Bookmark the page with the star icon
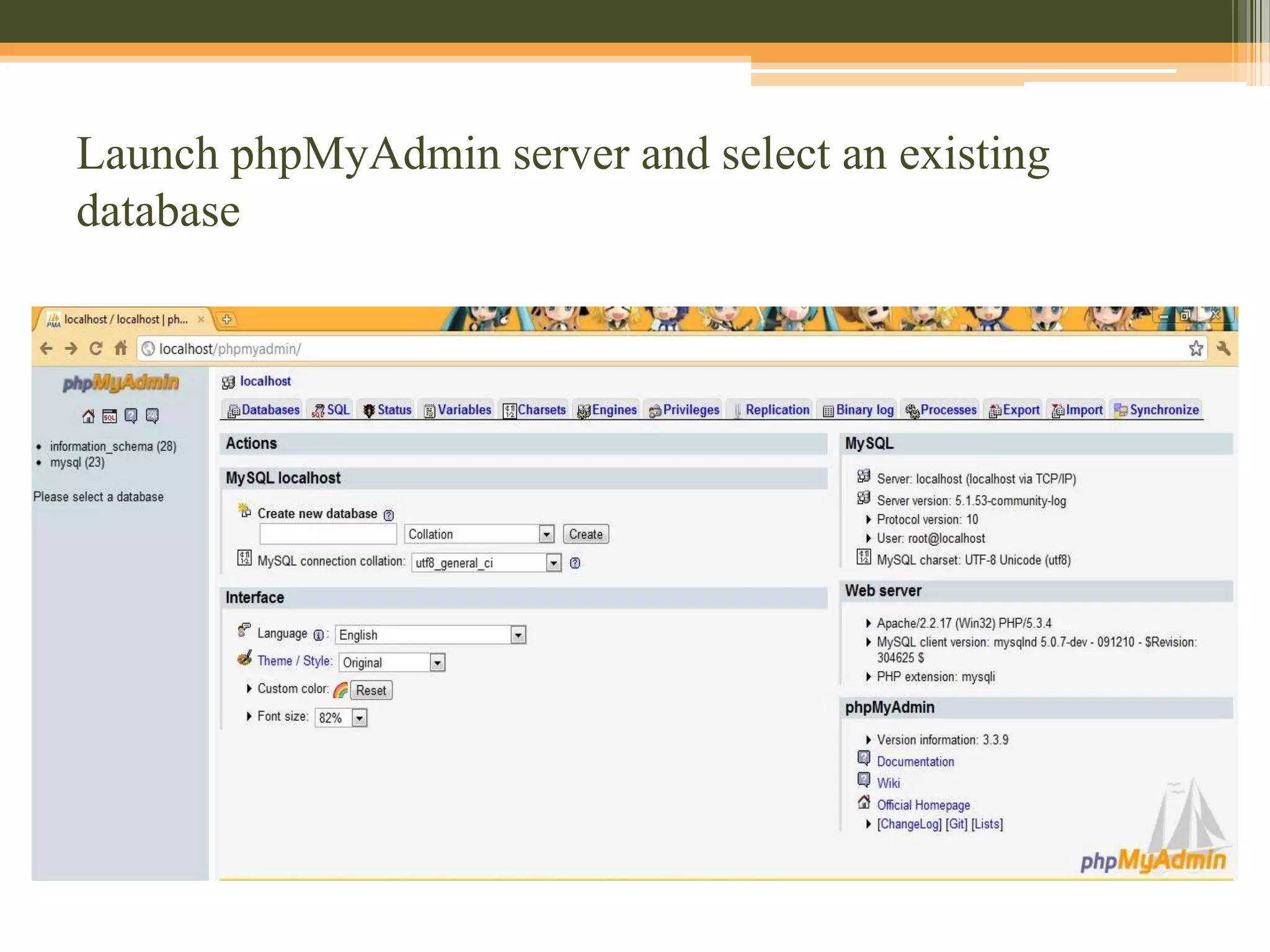The width and height of the screenshot is (1270, 952). pyautogui.click(x=1196, y=348)
